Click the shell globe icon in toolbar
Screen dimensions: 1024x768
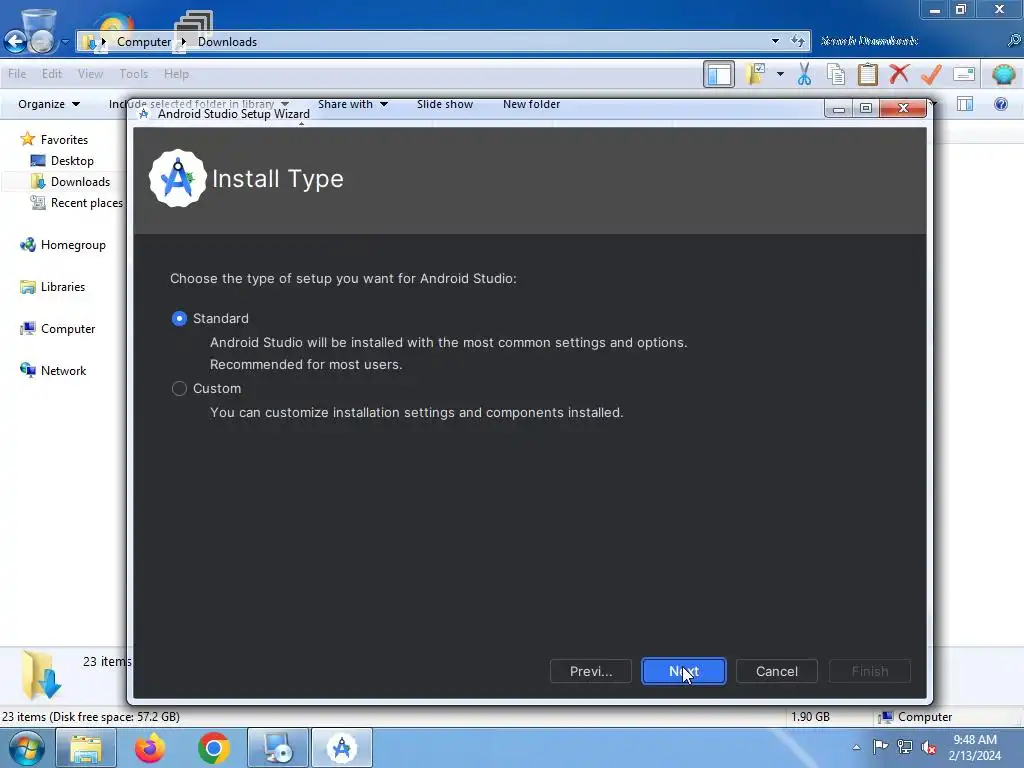click(x=1002, y=74)
